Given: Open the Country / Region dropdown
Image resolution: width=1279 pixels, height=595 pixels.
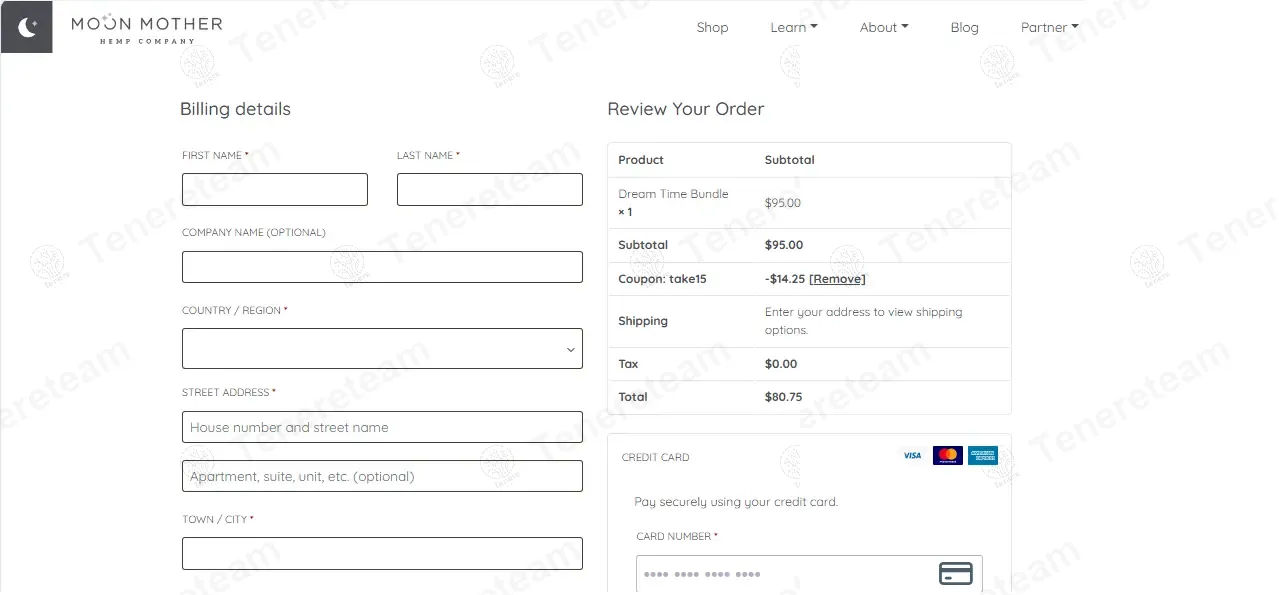Looking at the screenshot, I should [382, 349].
